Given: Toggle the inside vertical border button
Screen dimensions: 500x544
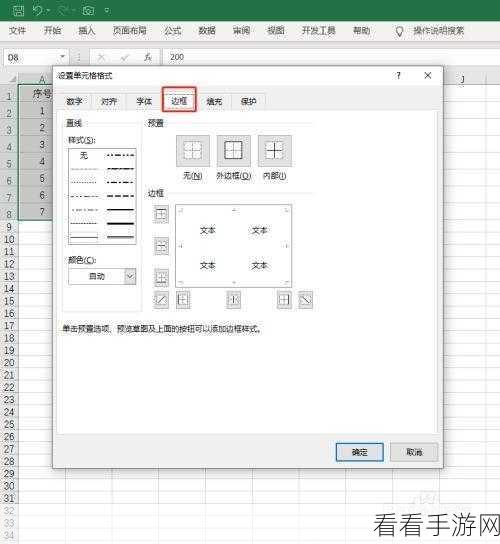Looking at the screenshot, I should click(233, 300).
